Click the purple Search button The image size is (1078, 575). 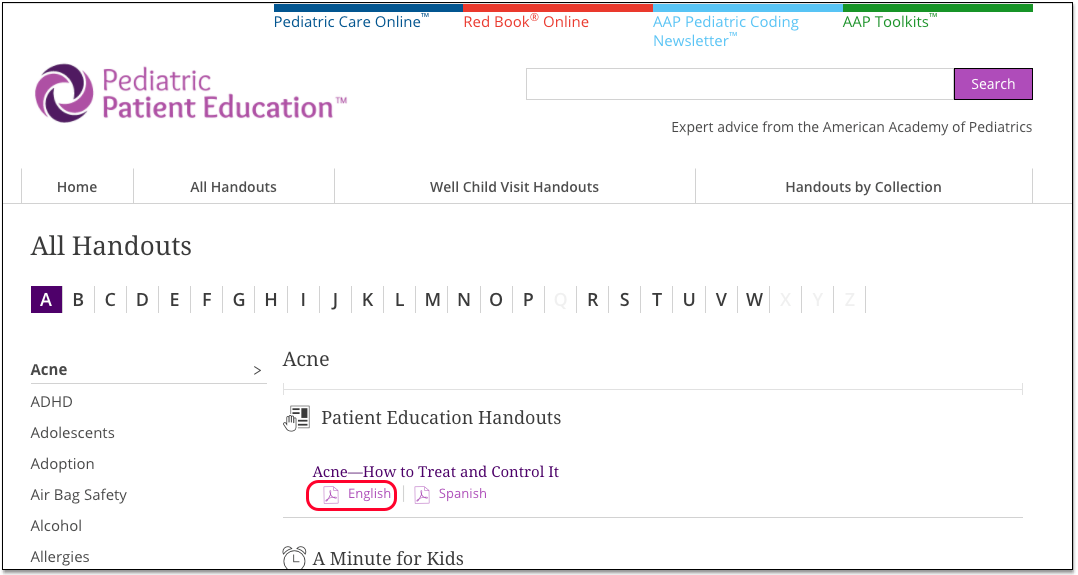pos(993,84)
